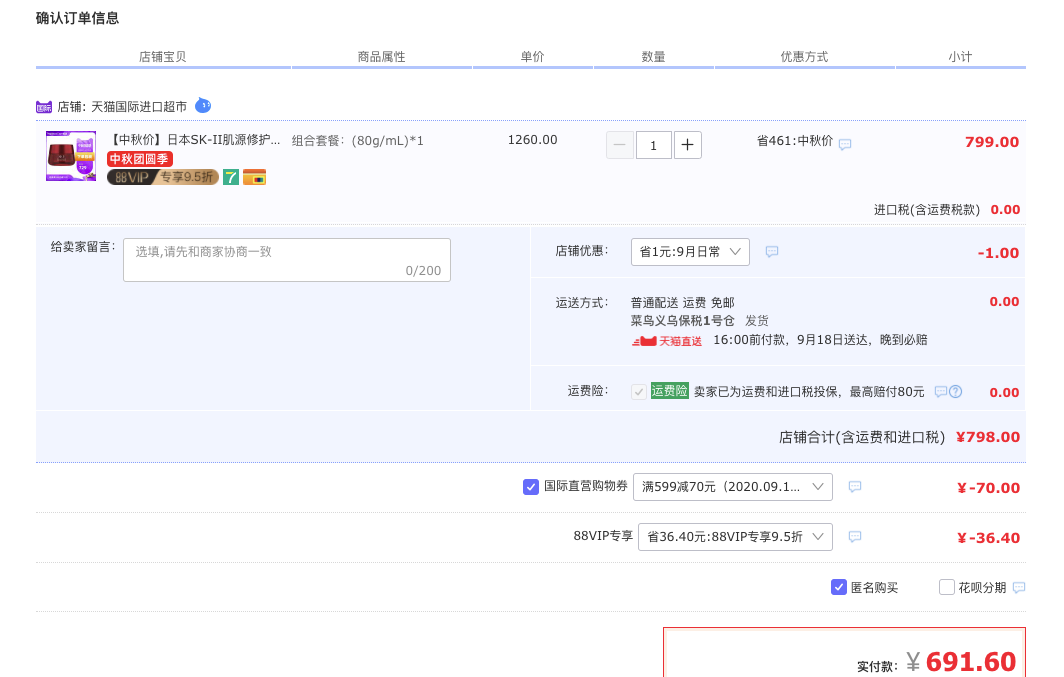The width and height of the screenshot is (1064, 677).
Task: Open the product title 日本SK-II肌源修护 link
Action: 196,140
